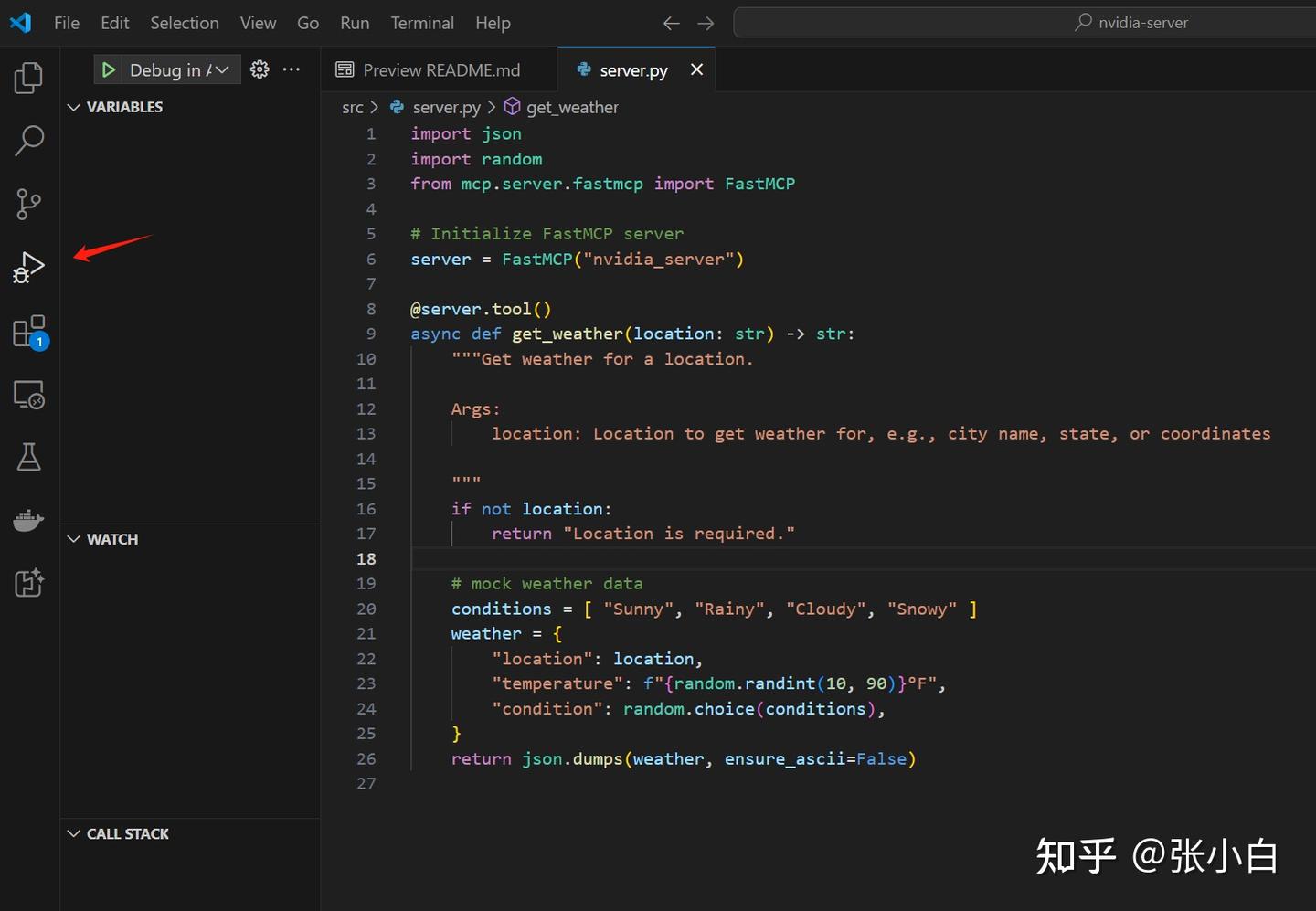Click the src breadcrumb folder
The width and height of the screenshot is (1316, 911).
coord(353,108)
